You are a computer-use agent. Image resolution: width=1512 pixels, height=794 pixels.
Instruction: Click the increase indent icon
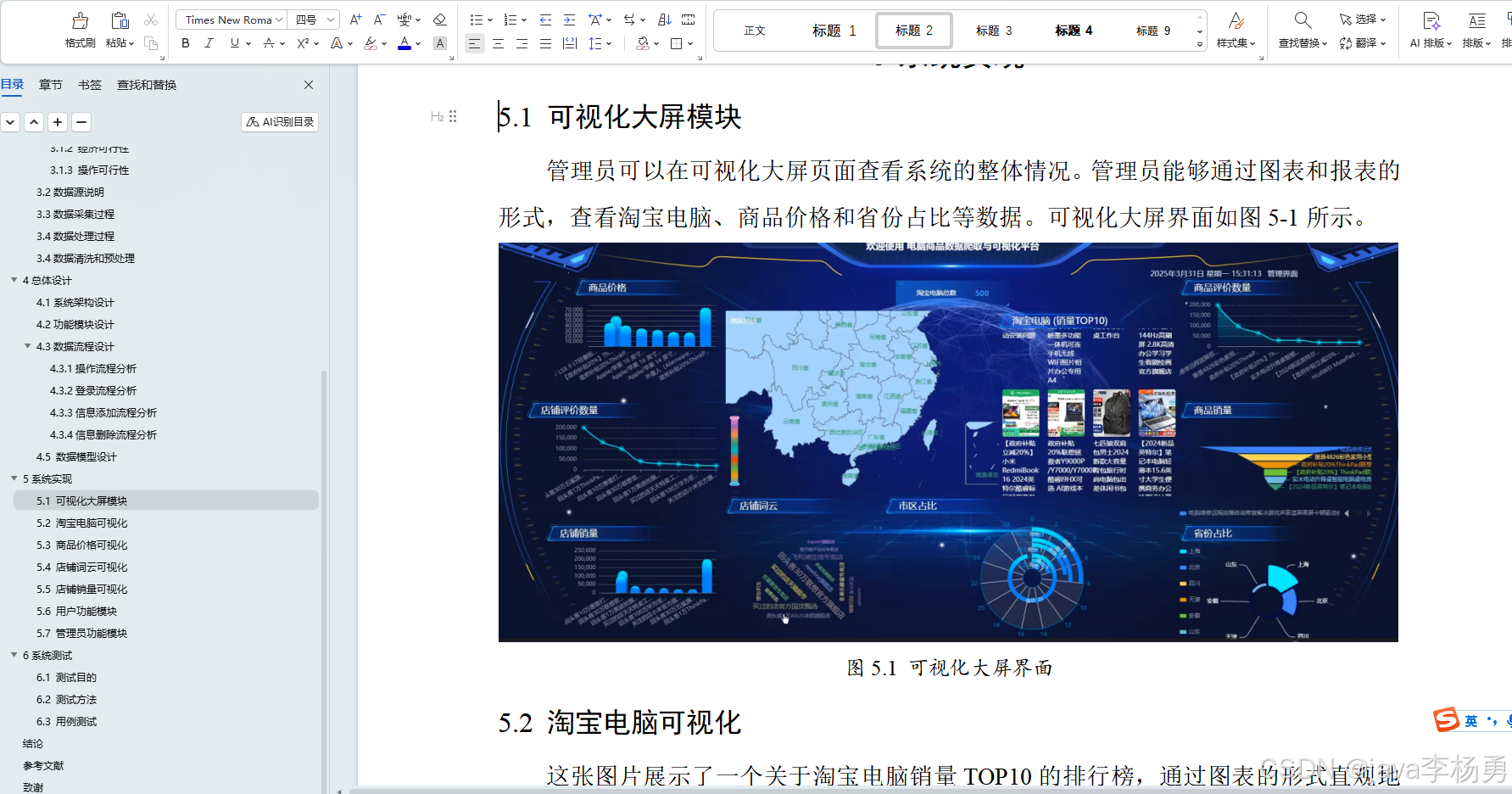coord(570,20)
